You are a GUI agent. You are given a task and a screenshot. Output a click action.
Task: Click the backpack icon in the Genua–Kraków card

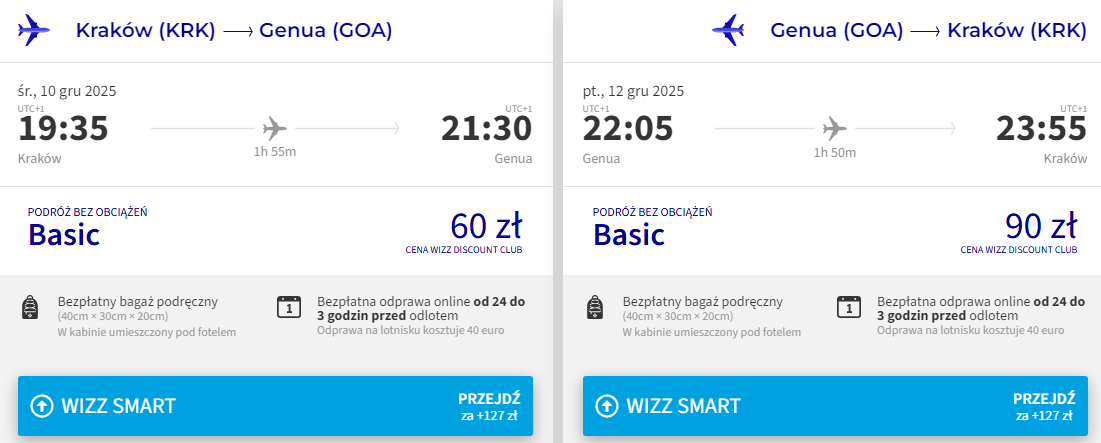[594, 307]
